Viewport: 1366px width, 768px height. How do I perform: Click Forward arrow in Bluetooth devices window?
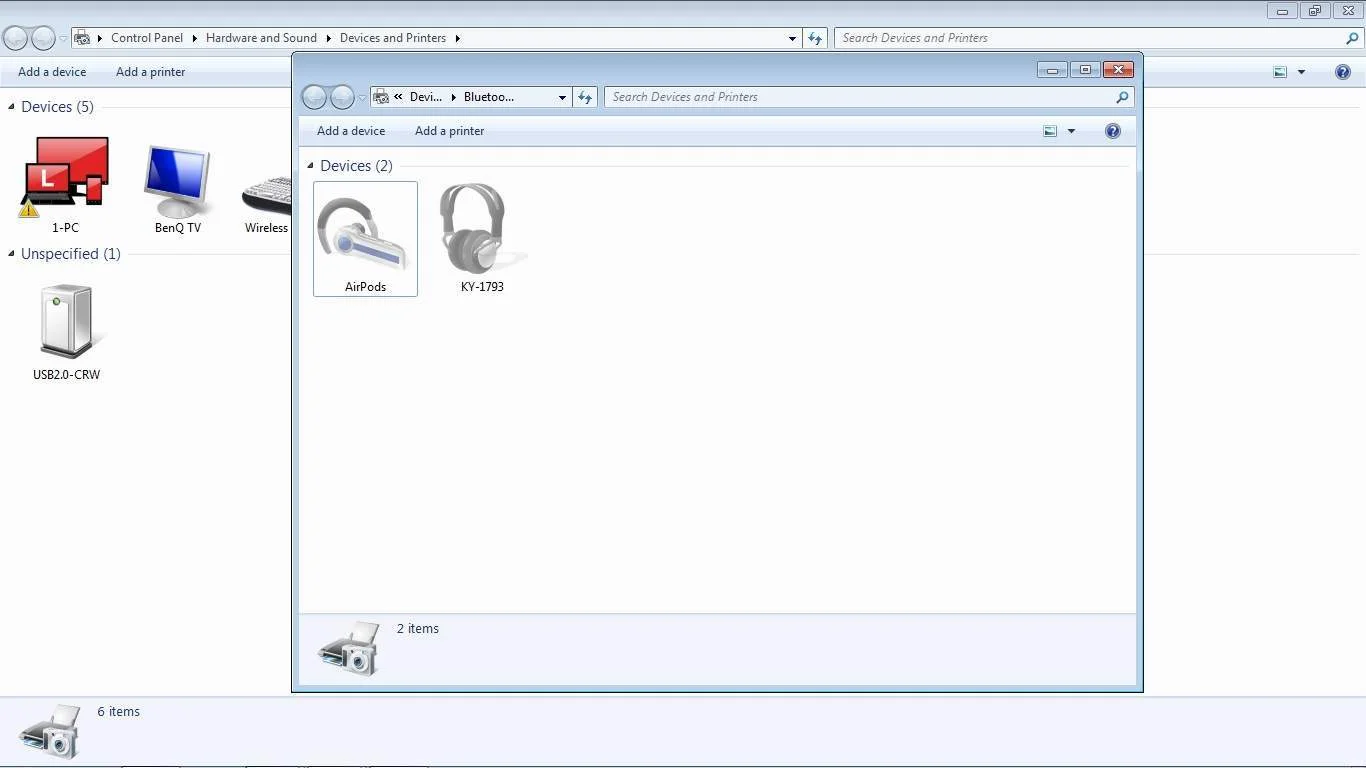(342, 97)
